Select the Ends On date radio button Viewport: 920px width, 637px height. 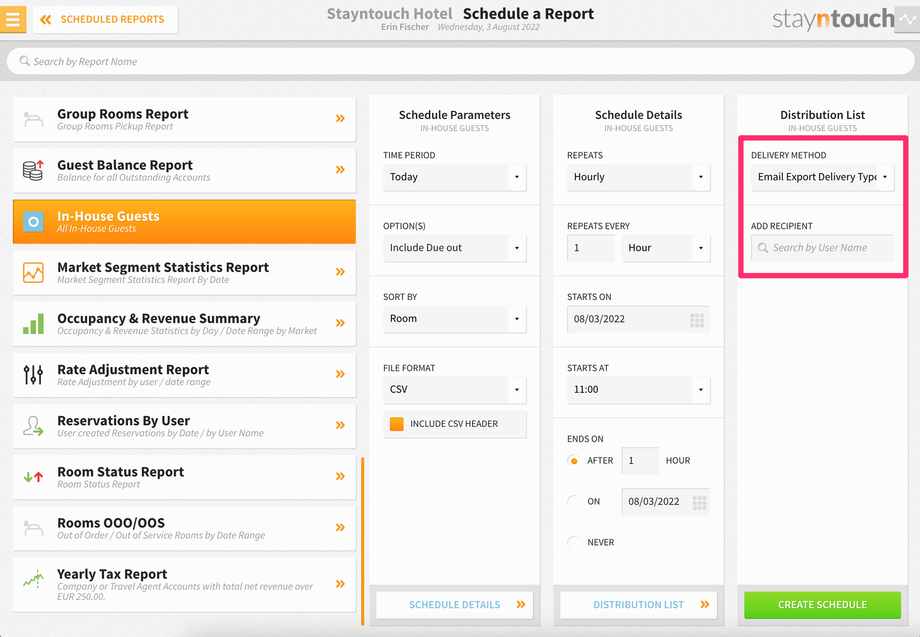click(x=573, y=502)
